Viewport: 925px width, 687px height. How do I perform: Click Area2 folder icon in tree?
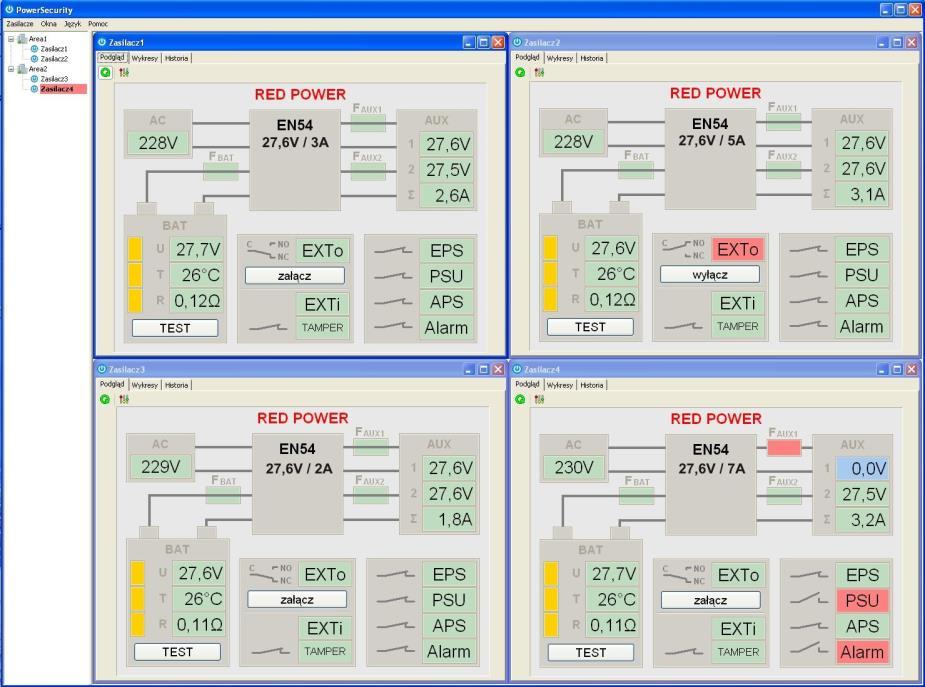pyautogui.click(x=22, y=69)
